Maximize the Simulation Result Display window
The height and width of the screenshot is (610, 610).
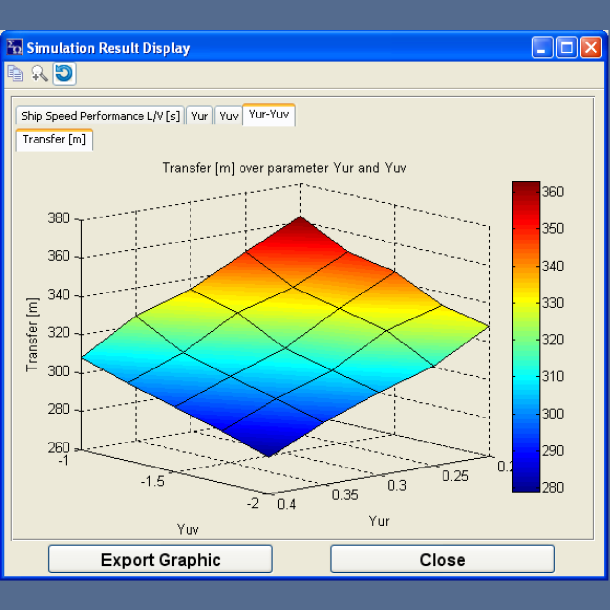point(566,48)
